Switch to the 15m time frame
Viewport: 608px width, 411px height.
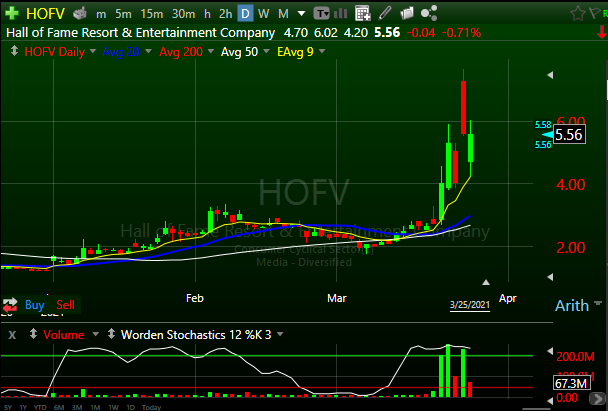point(152,14)
